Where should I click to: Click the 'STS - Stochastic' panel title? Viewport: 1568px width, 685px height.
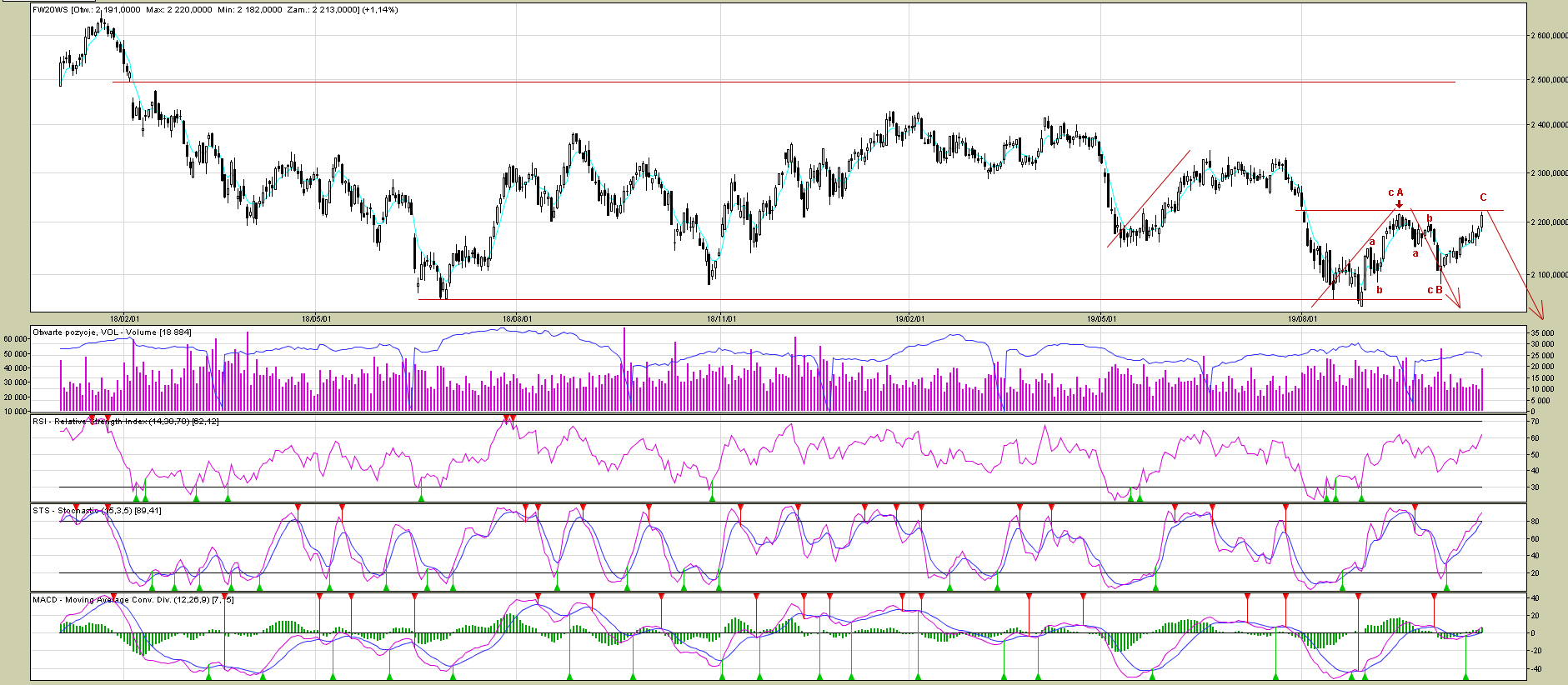click(97, 511)
